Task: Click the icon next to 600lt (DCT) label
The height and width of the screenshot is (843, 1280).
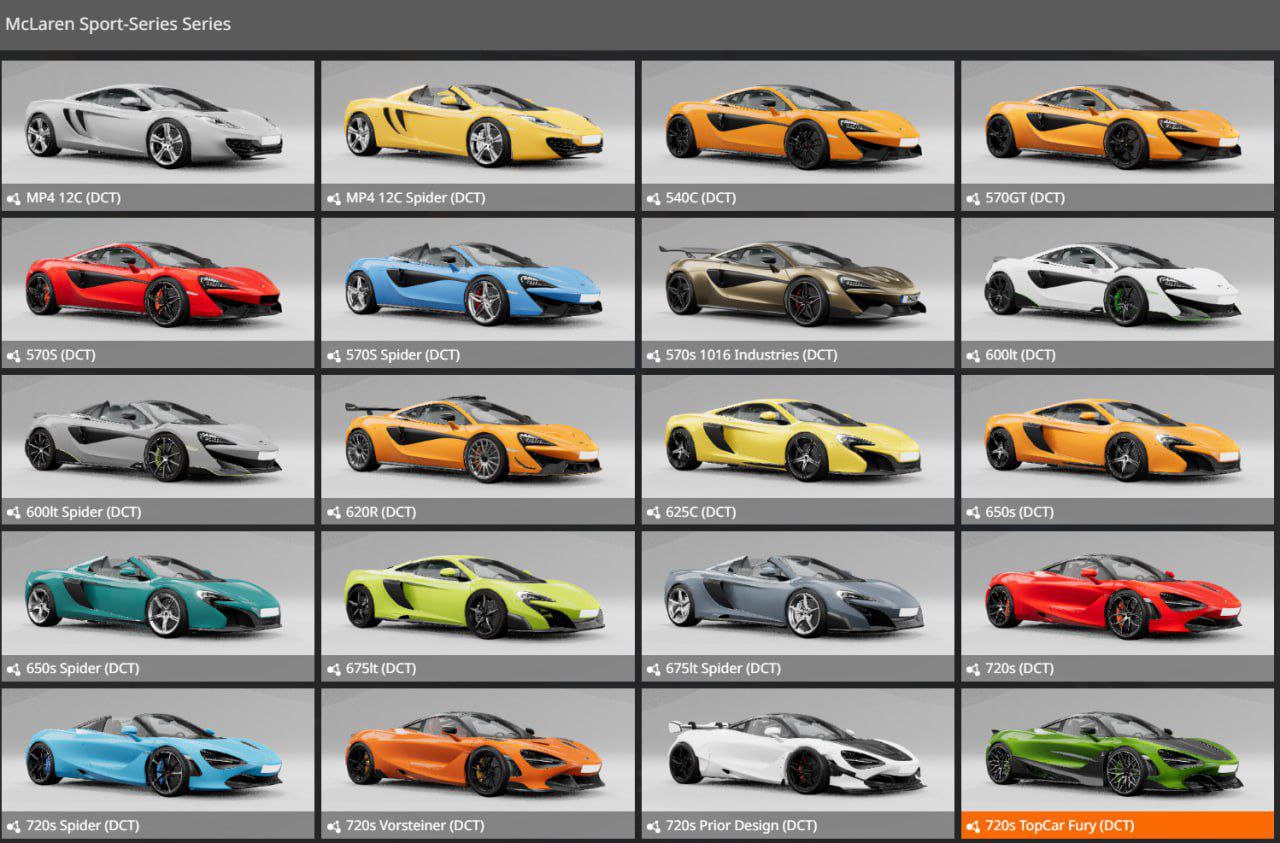Action: click(x=973, y=355)
